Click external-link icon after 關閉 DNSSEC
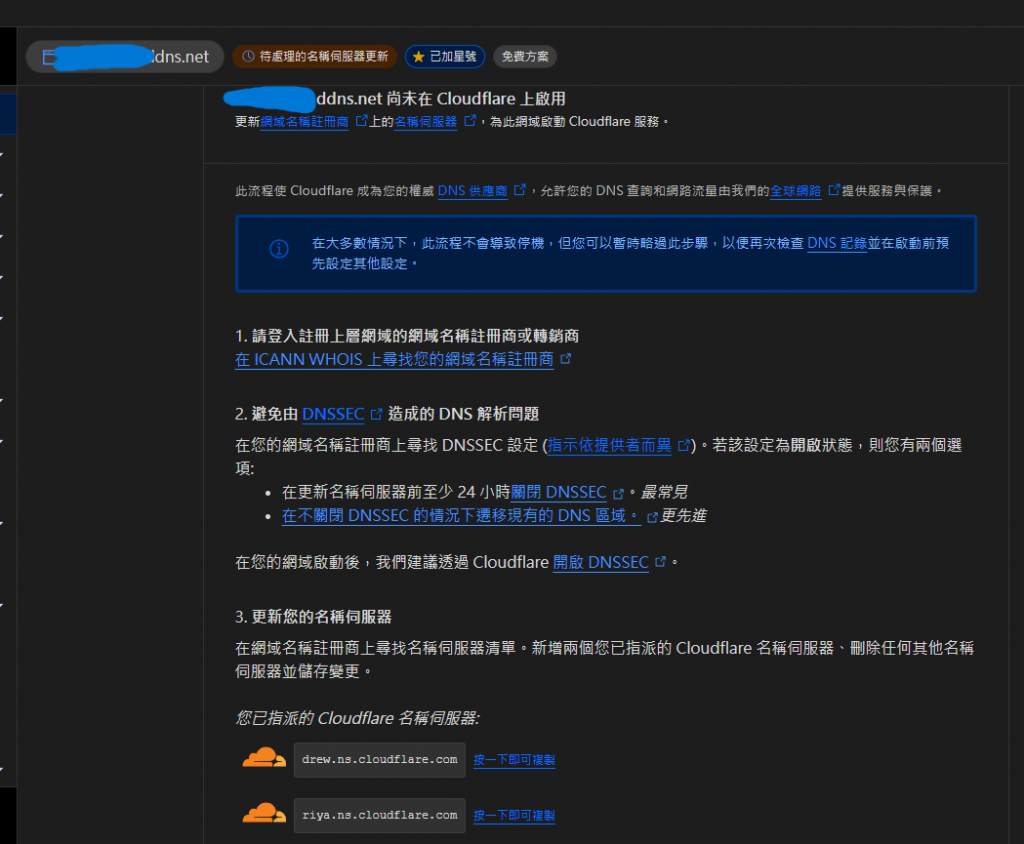The width and height of the screenshot is (1024, 844). click(x=618, y=494)
